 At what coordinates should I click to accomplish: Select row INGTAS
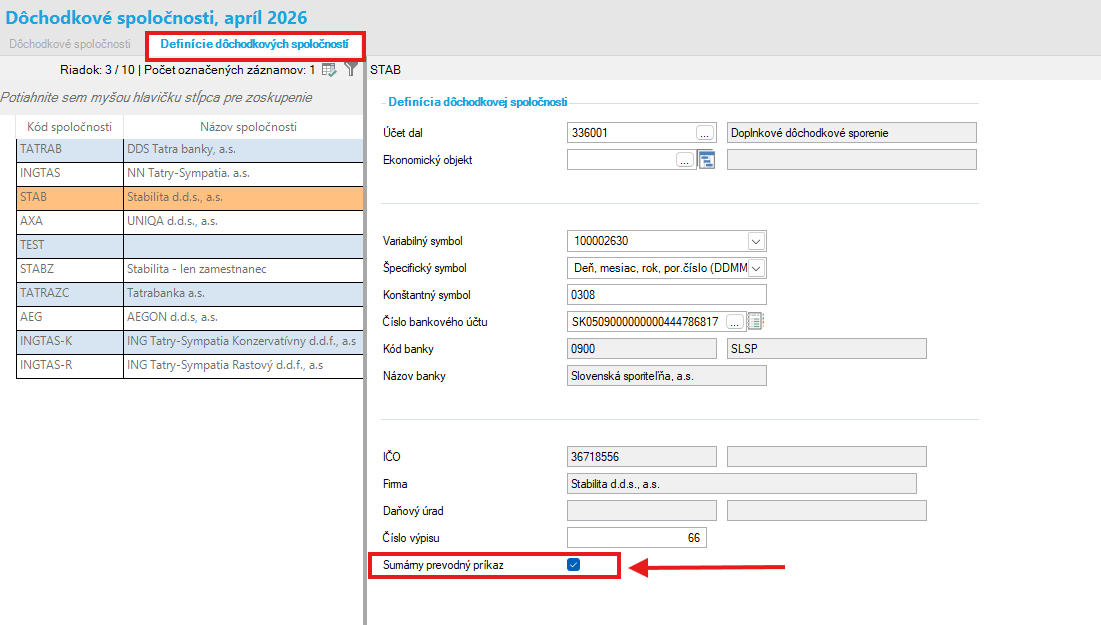190,173
